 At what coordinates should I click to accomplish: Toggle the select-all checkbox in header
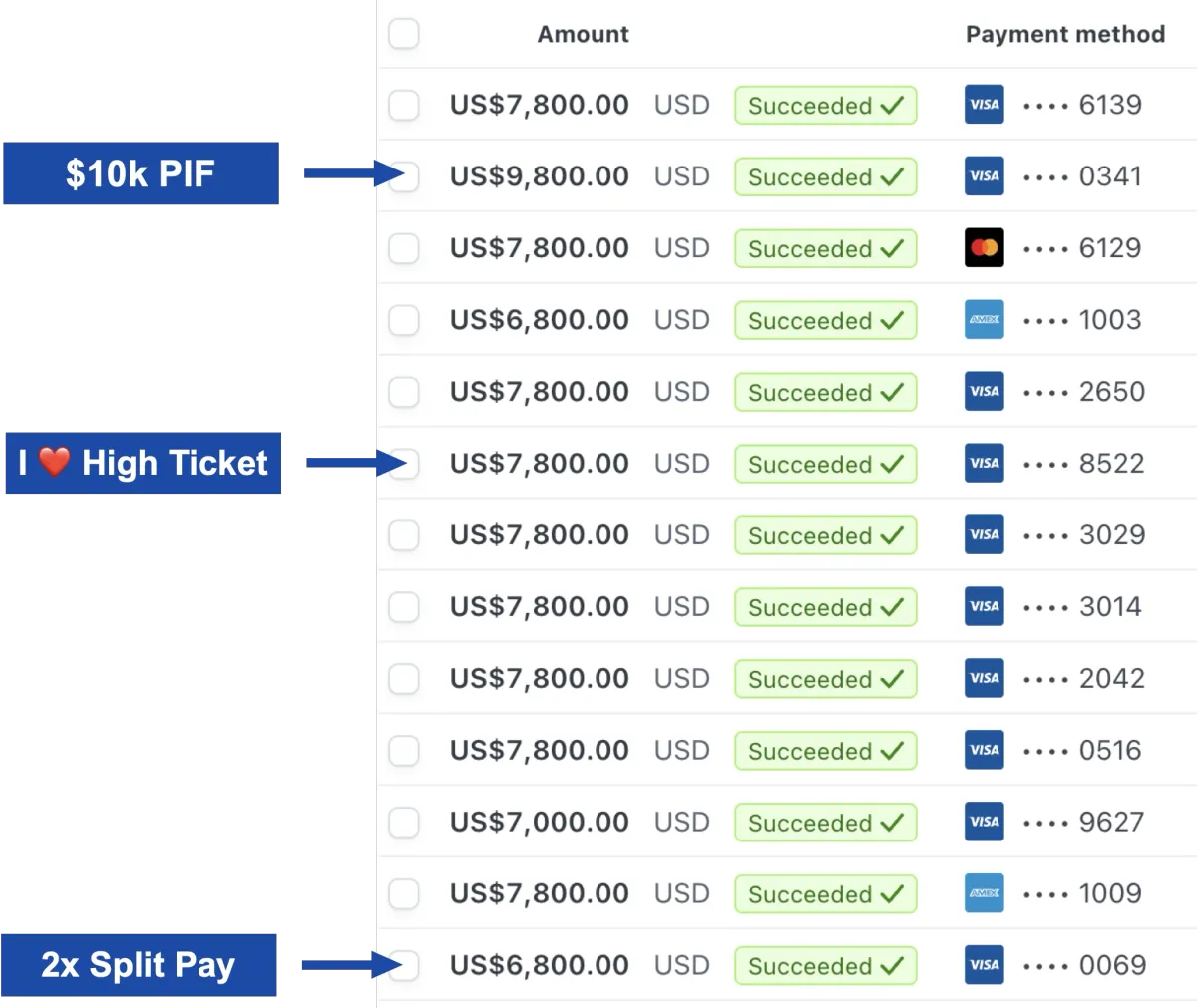coord(404,34)
